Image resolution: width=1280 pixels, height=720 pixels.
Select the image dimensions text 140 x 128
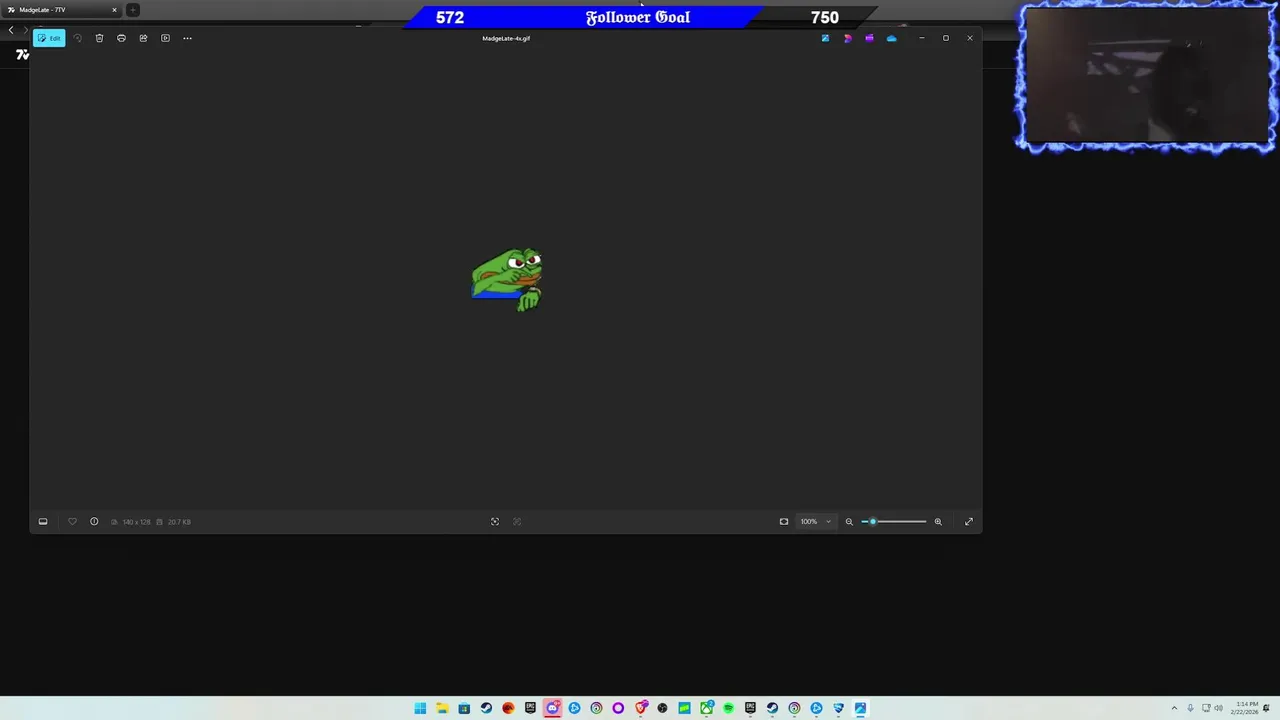point(136,521)
